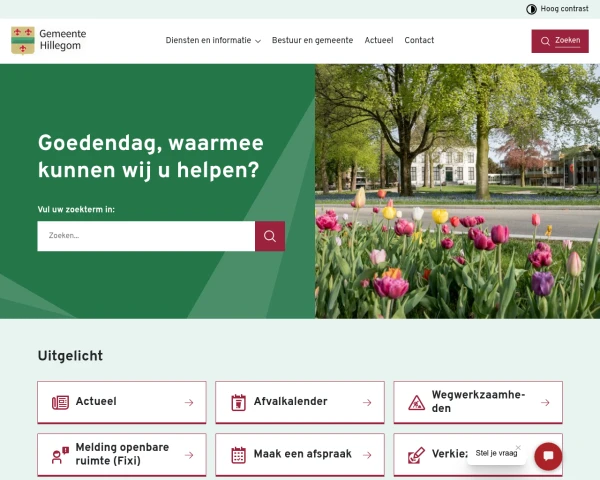Toggle the Hoog contrast mode

click(557, 9)
